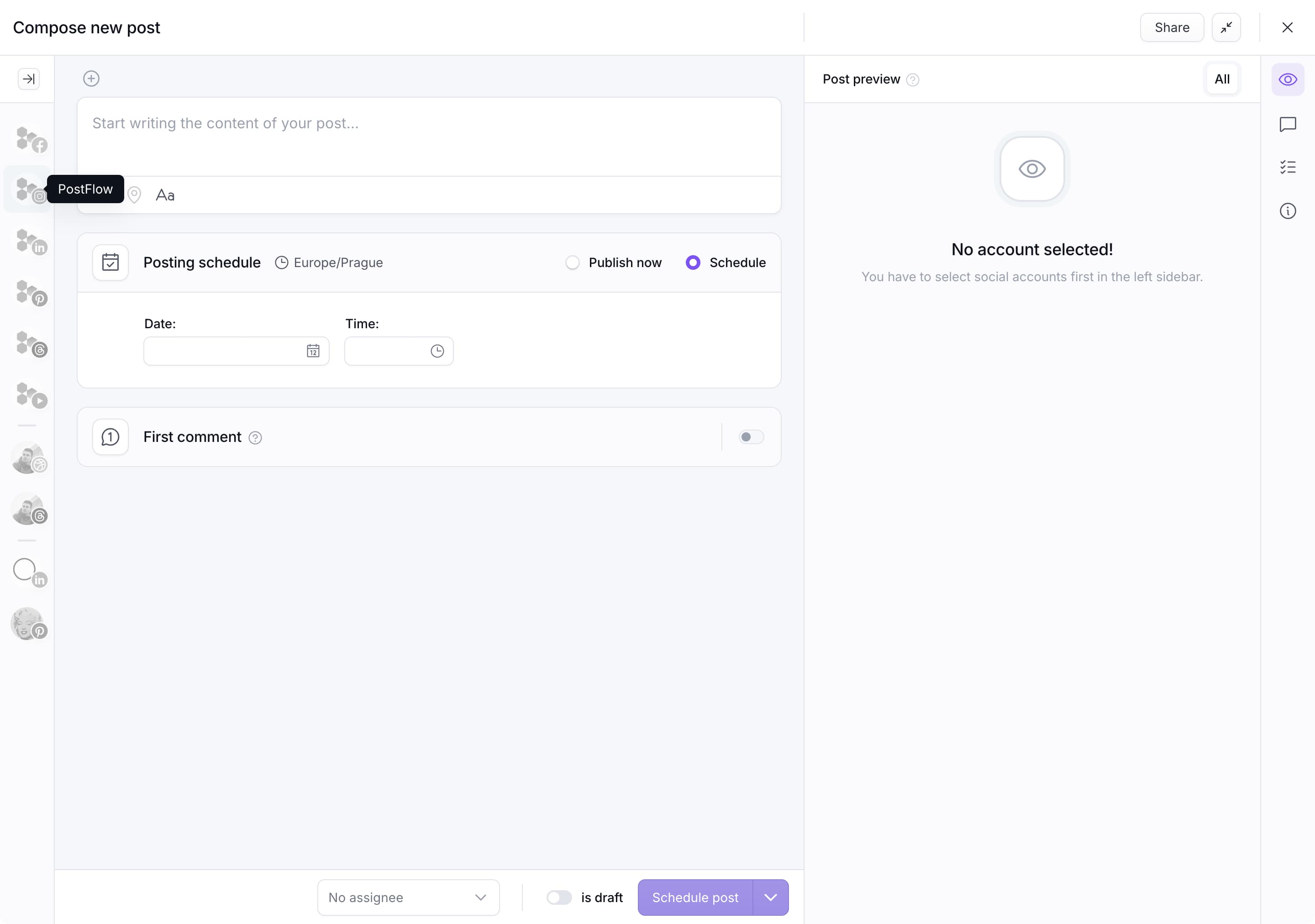The height and width of the screenshot is (924, 1315).
Task: Open the checklist panel icon
Action: click(1287, 167)
